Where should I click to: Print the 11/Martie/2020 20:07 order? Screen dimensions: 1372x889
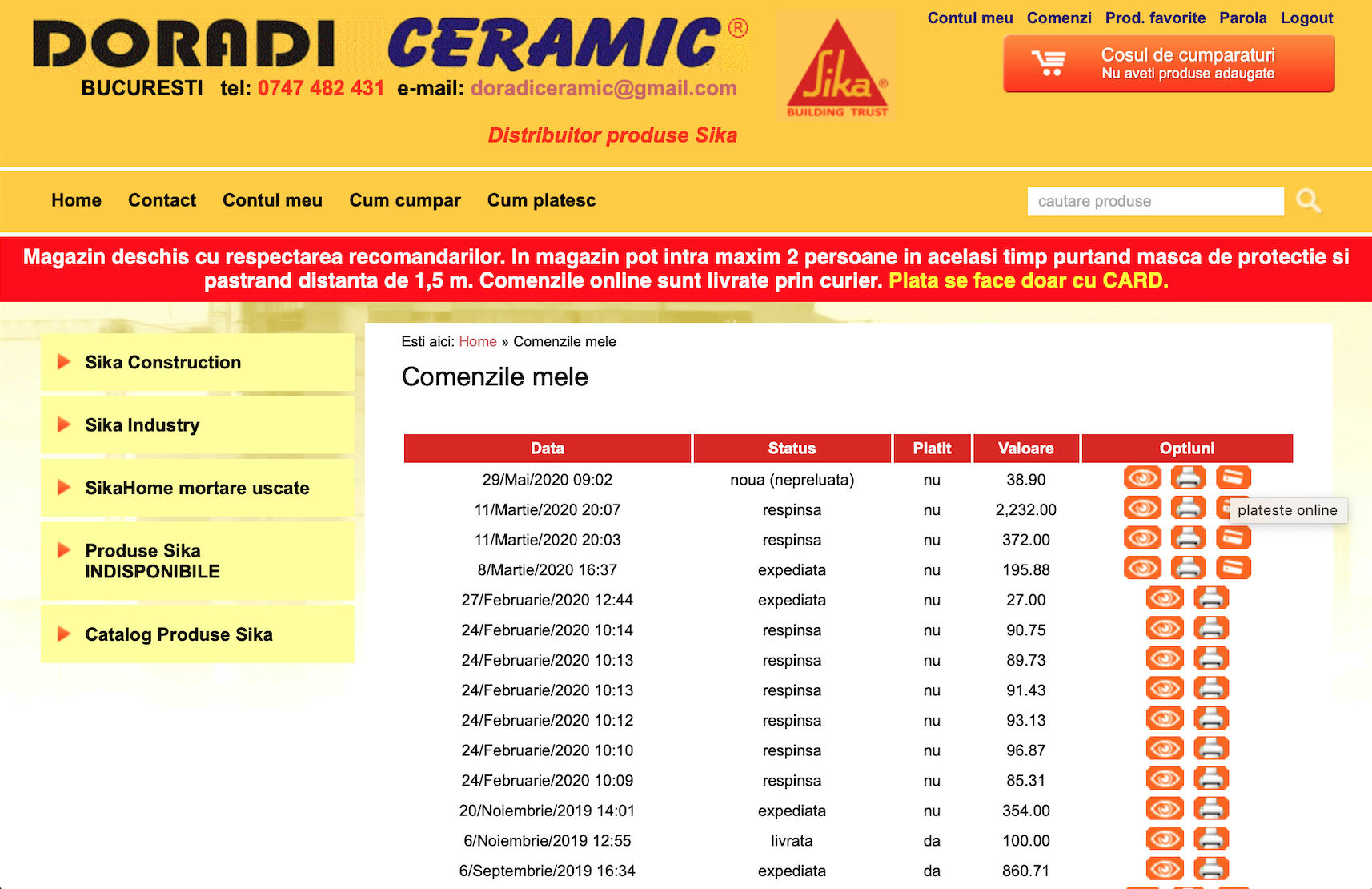pyautogui.click(x=1189, y=508)
